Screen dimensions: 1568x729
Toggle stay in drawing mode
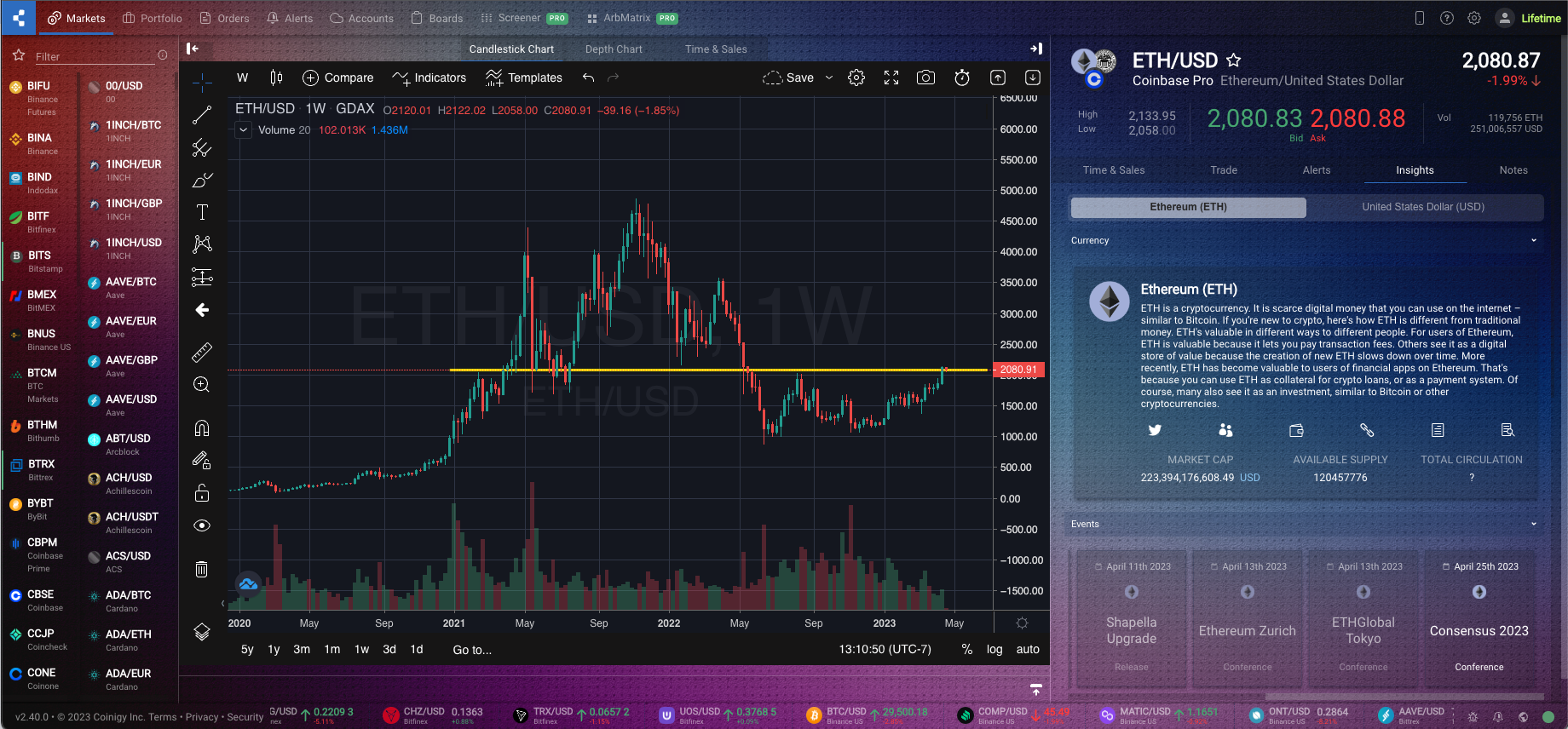pos(202,460)
